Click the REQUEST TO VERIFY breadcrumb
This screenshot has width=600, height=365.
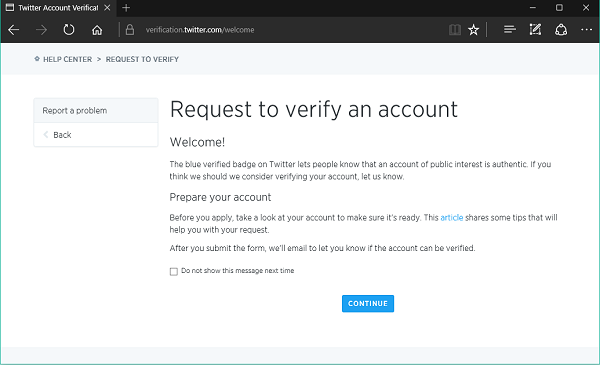142,59
